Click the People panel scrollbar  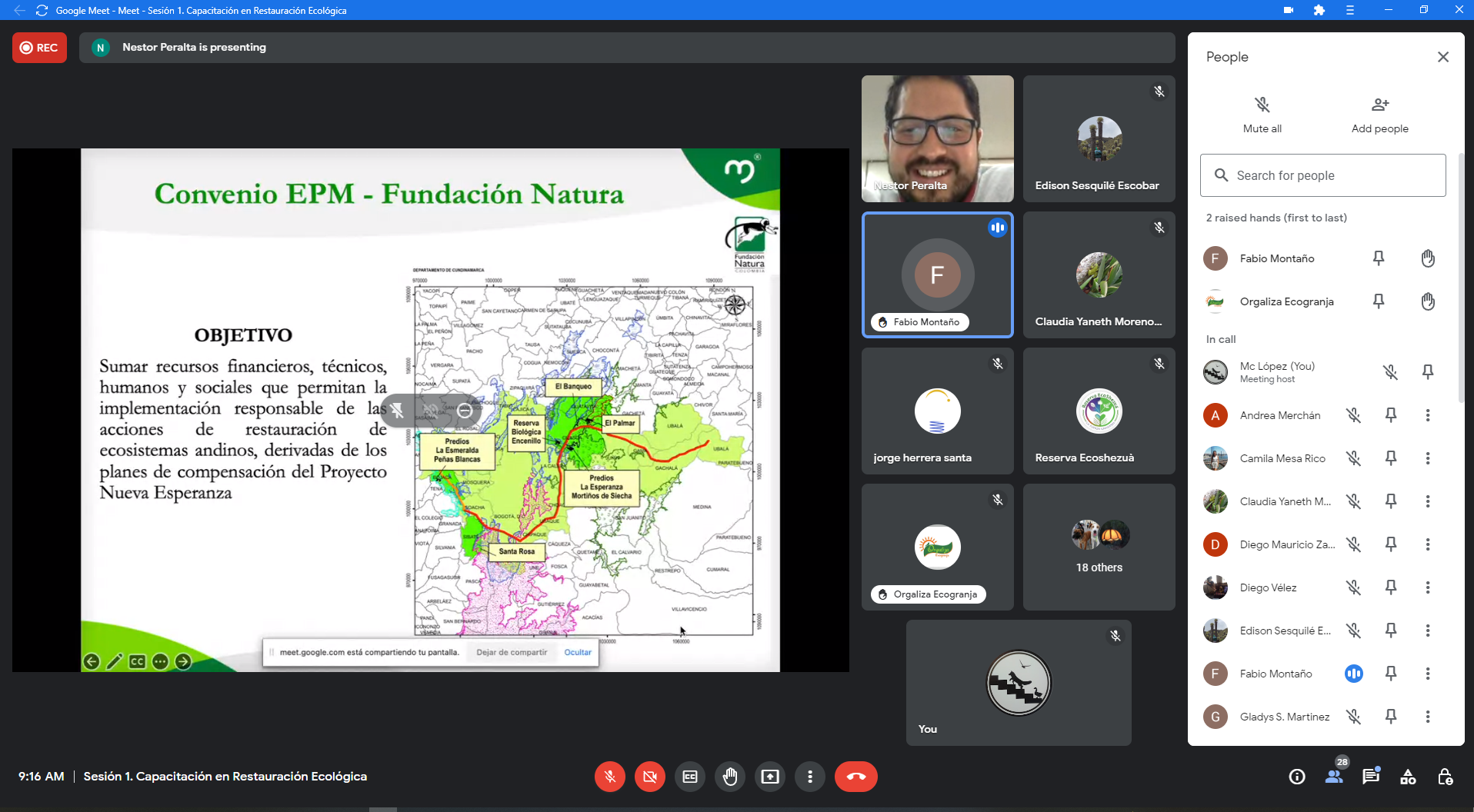[1461, 277]
